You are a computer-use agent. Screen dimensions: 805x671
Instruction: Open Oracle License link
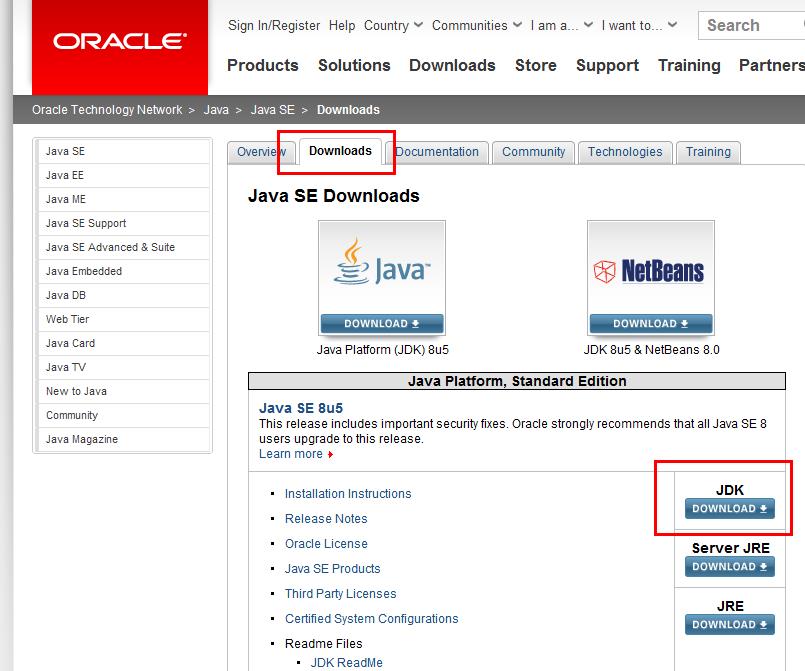click(x=326, y=544)
